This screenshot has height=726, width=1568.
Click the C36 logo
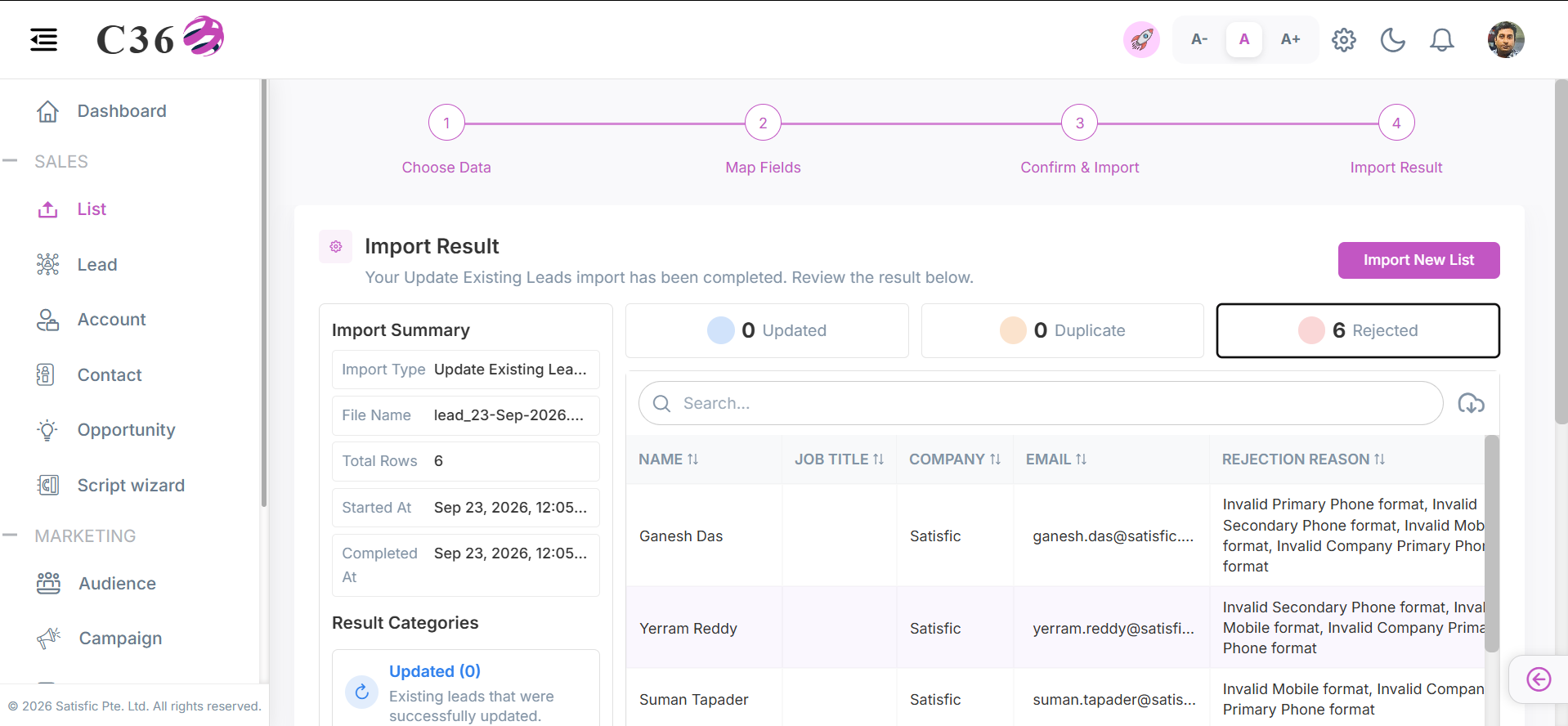160,38
